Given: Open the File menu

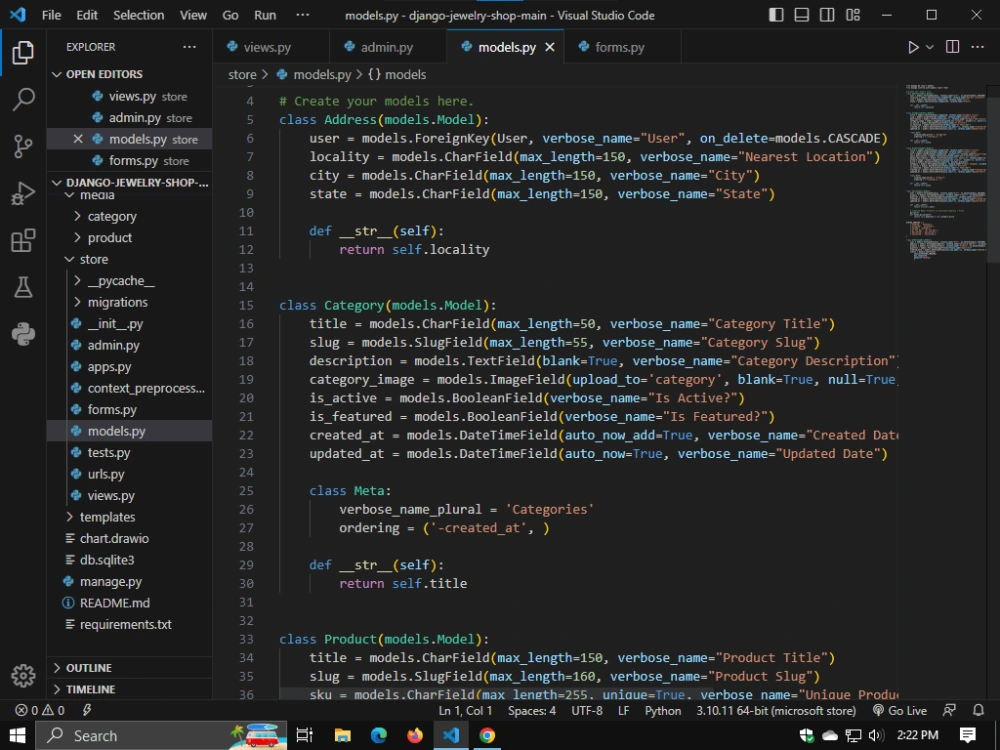Looking at the screenshot, I should (x=51, y=15).
